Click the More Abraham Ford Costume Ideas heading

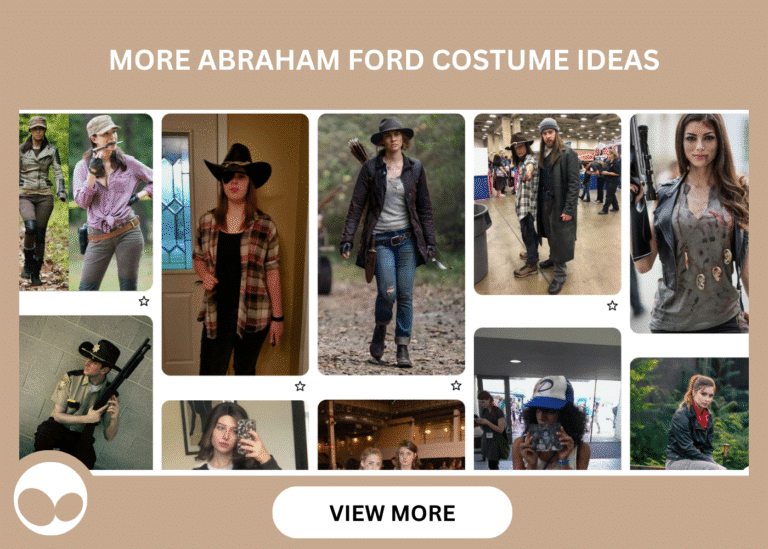384,60
